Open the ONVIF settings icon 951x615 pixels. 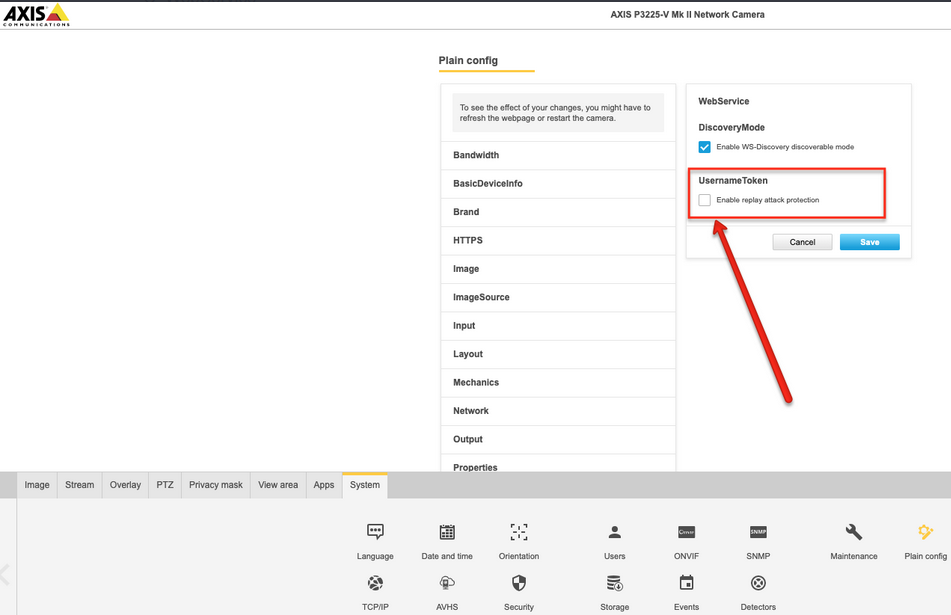(686, 533)
